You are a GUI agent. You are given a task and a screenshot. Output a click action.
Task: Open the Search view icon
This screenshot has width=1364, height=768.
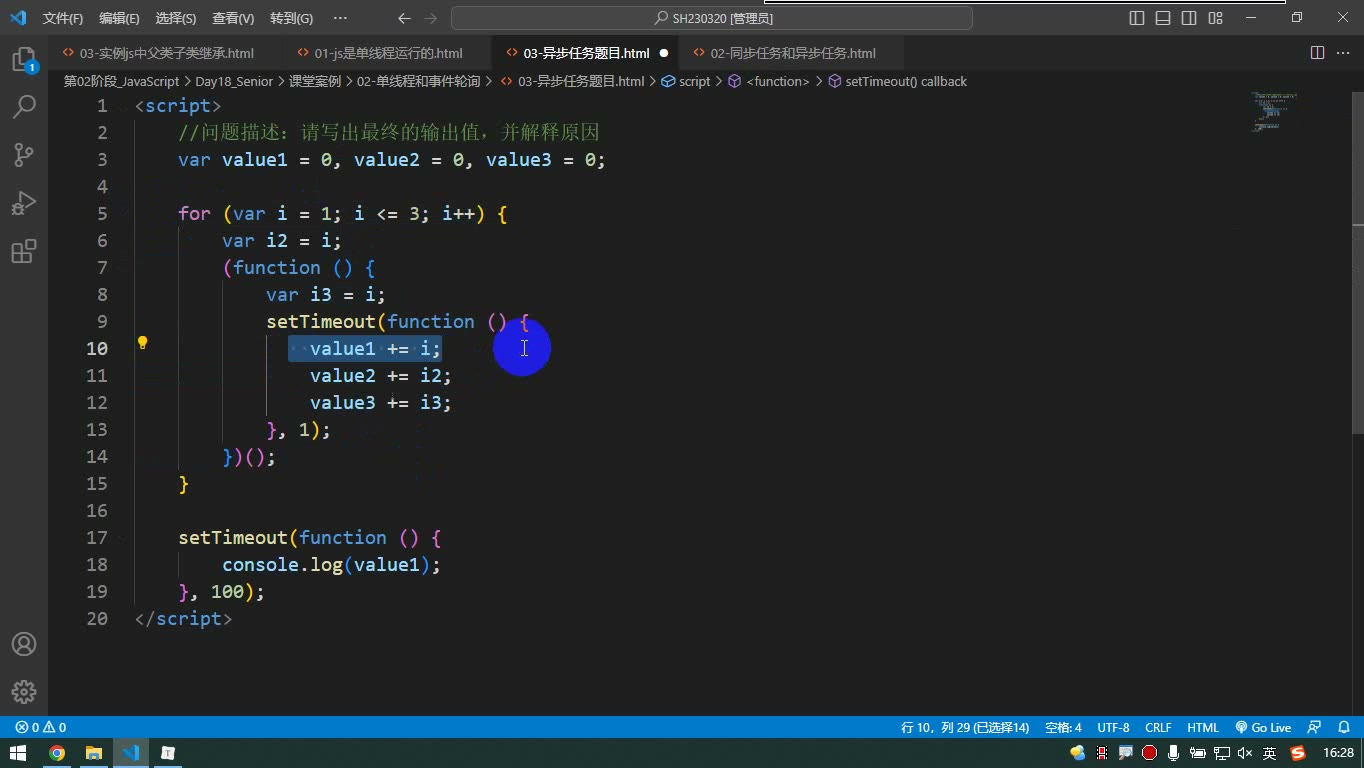coord(24,106)
